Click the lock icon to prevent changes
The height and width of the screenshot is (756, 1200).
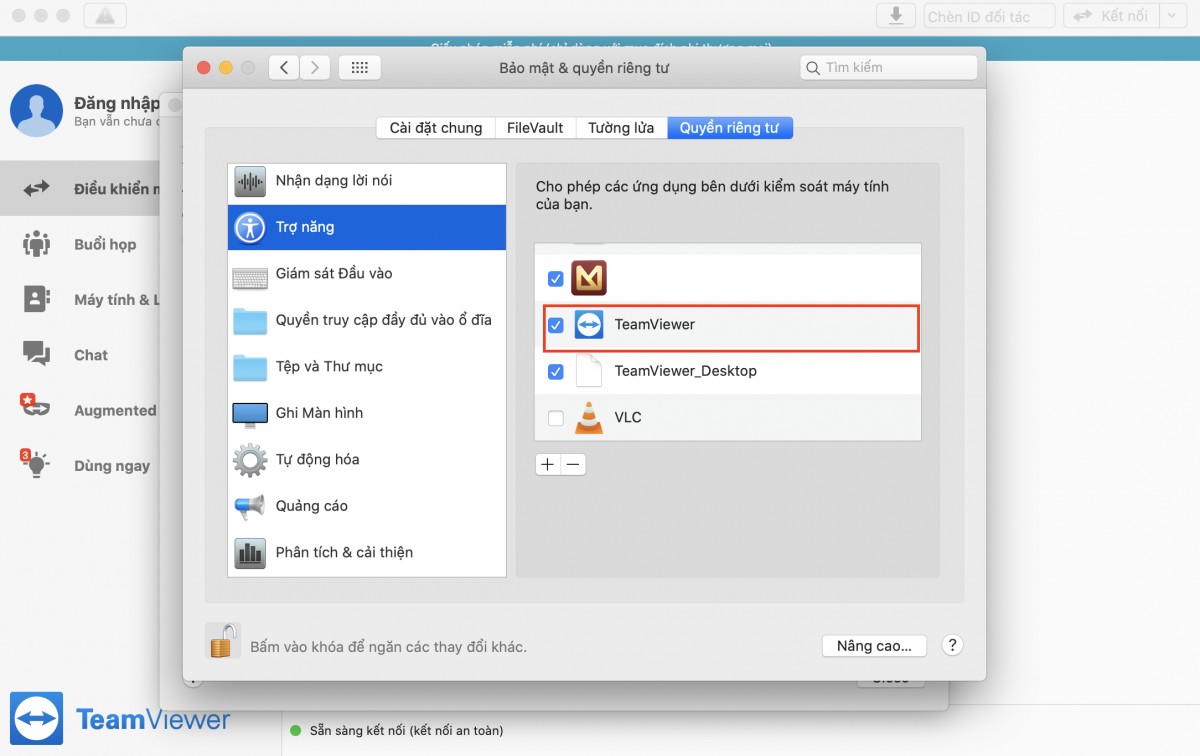click(x=224, y=640)
